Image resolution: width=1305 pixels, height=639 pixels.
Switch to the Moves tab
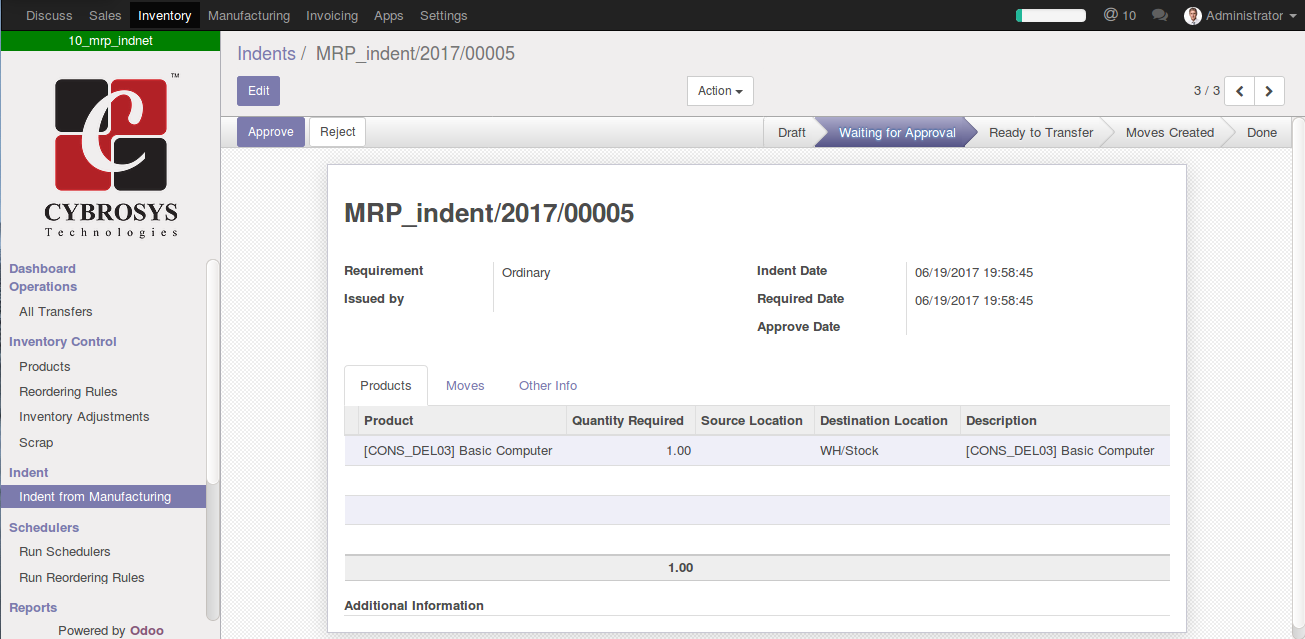pyautogui.click(x=465, y=386)
